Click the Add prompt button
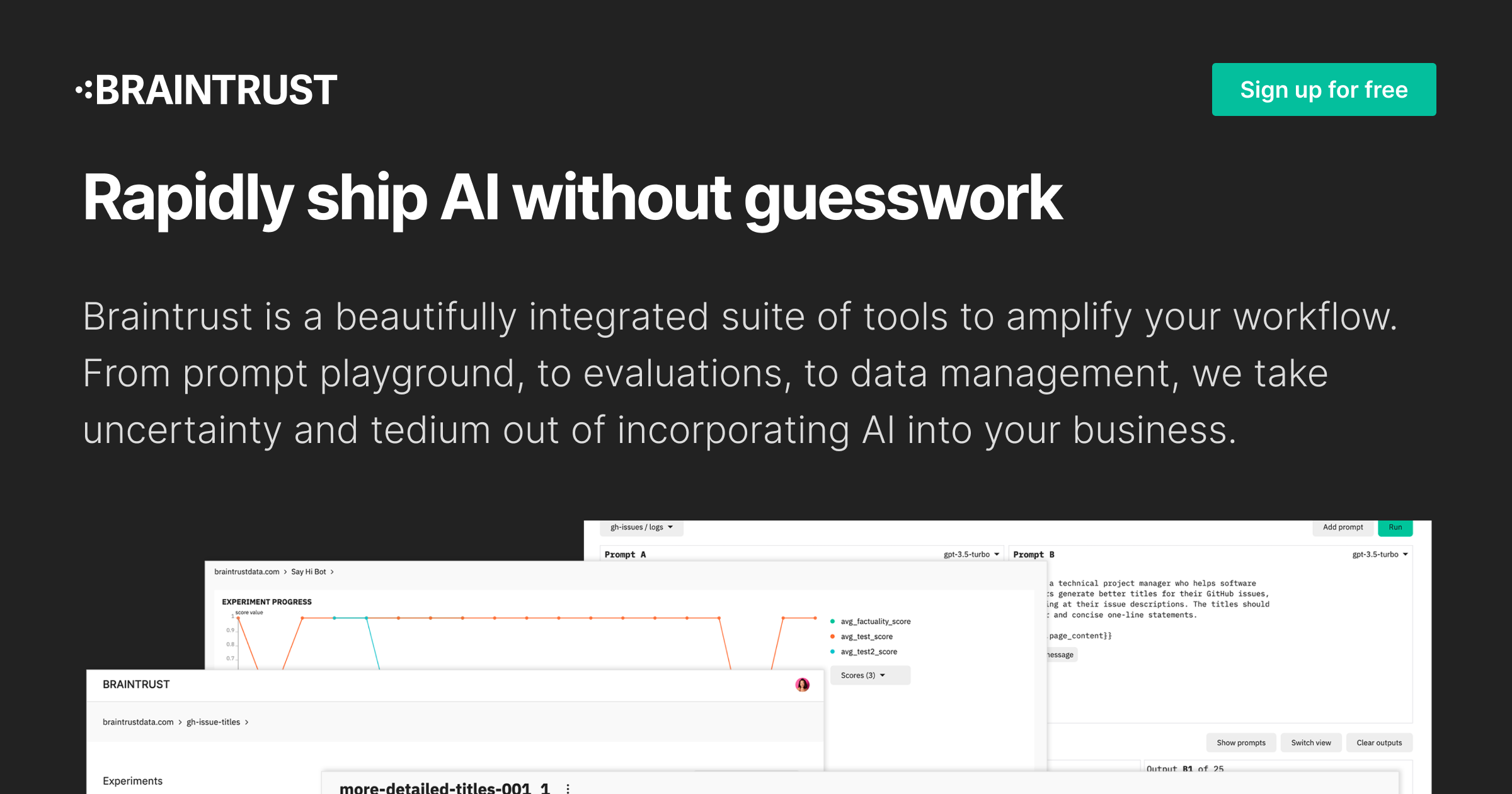Image resolution: width=1512 pixels, height=794 pixels. (1343, 527)
